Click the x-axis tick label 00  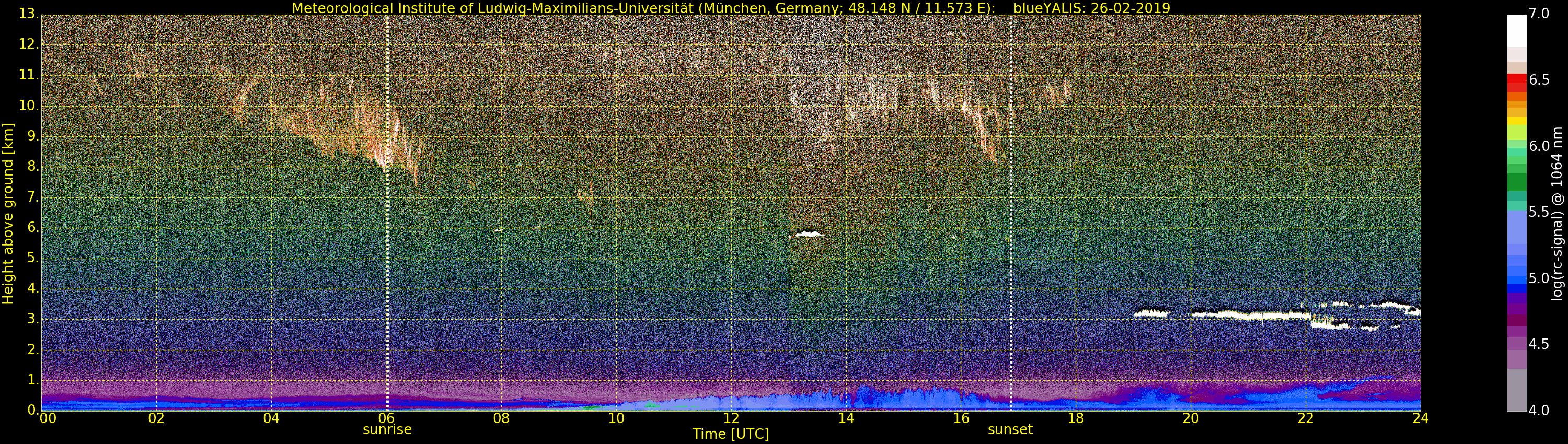click(x=48, y=418)
